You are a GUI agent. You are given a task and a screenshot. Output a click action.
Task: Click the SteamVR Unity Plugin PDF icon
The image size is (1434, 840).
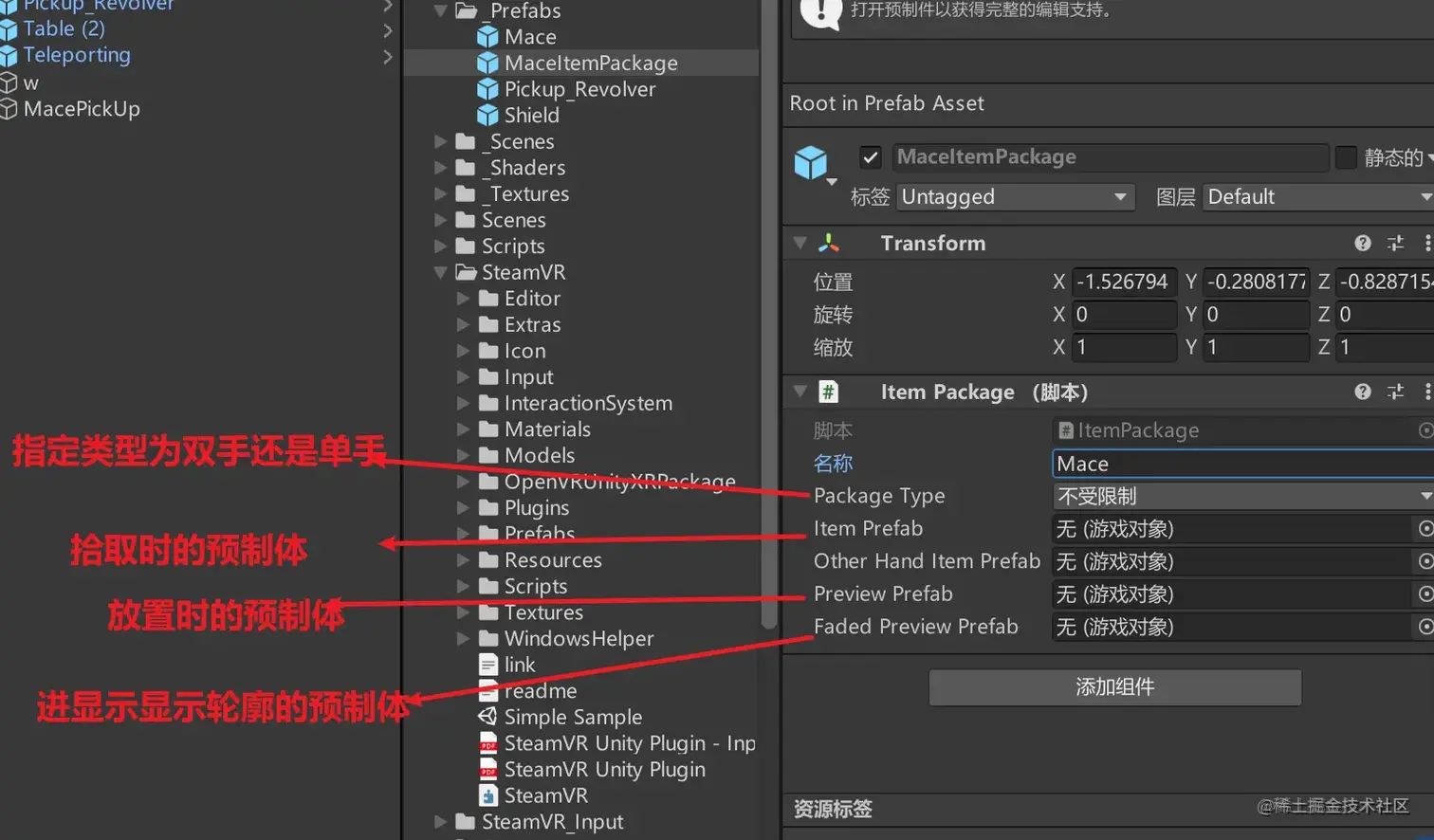487,769
